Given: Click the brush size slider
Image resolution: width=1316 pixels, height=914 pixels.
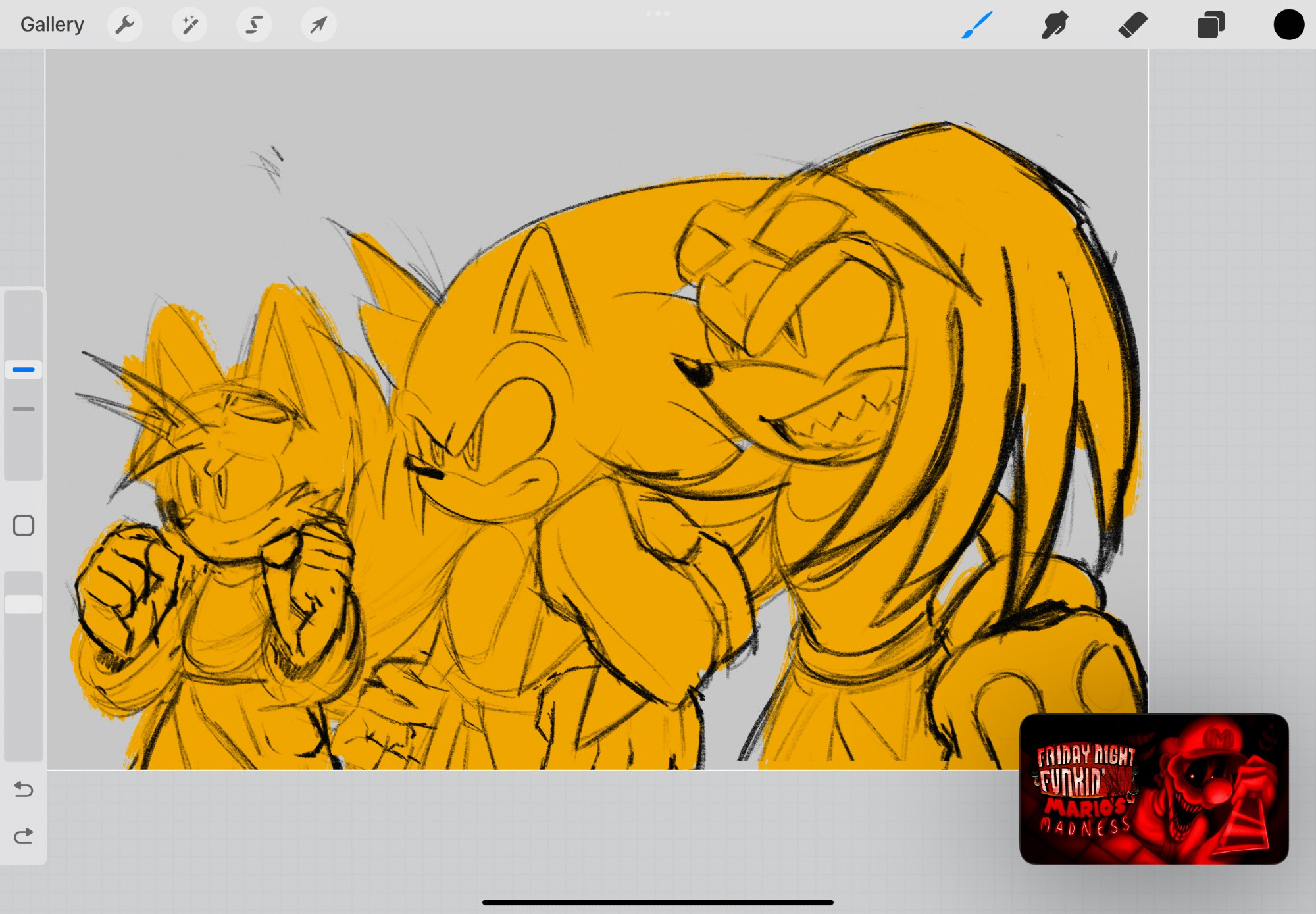Looking at the screenshot, I should pos(24,386).
